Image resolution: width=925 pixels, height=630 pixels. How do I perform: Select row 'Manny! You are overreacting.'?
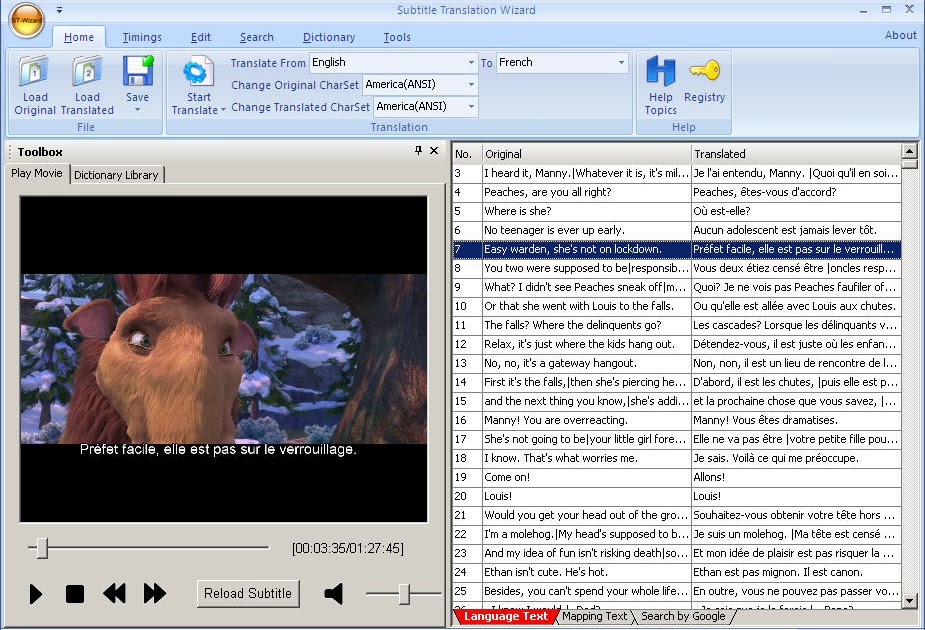click(677, 420)
